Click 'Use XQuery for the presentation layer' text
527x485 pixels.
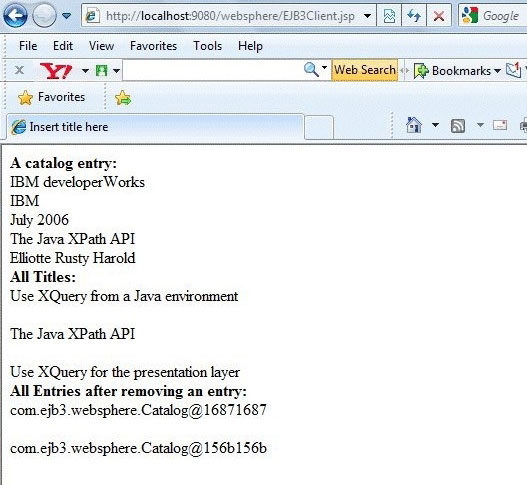(125, 372)
